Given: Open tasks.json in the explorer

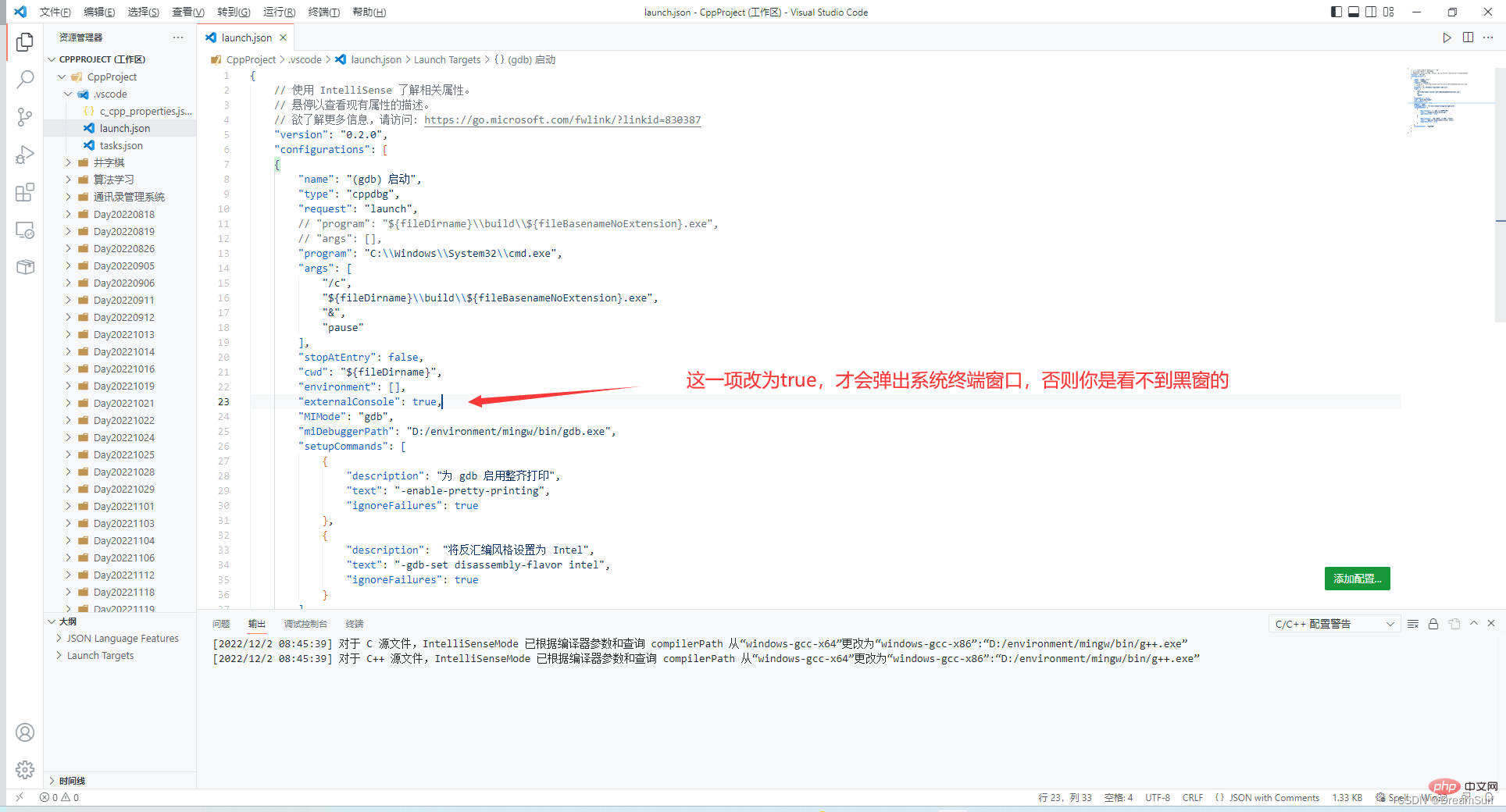Looking at the screenshot, I should [x=121, y=145].
